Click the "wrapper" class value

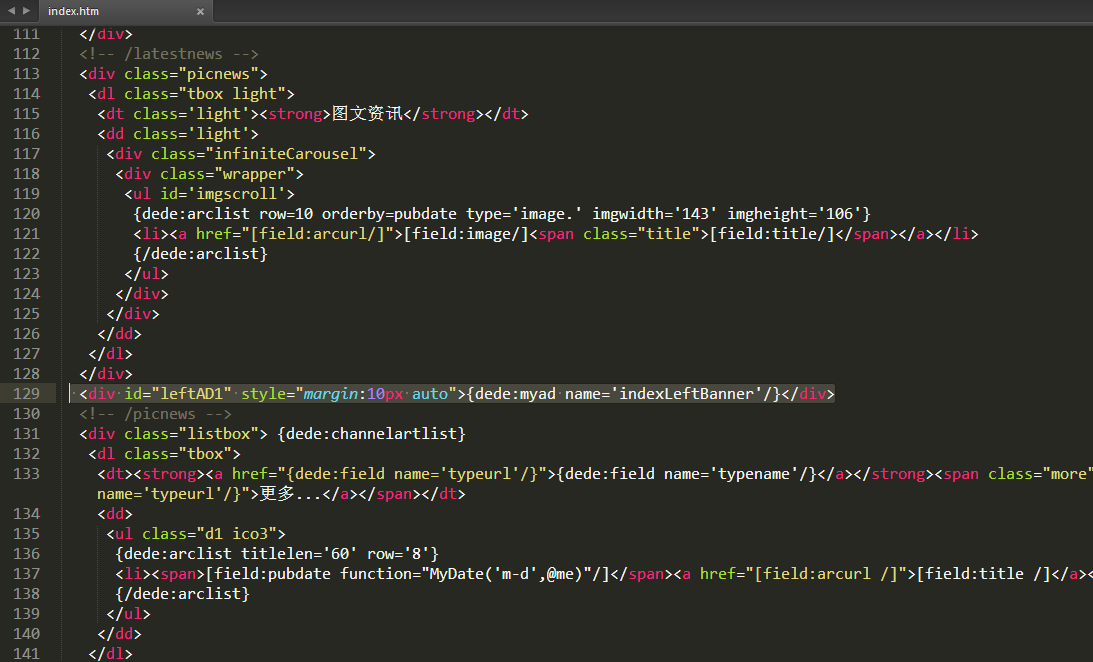254,174
